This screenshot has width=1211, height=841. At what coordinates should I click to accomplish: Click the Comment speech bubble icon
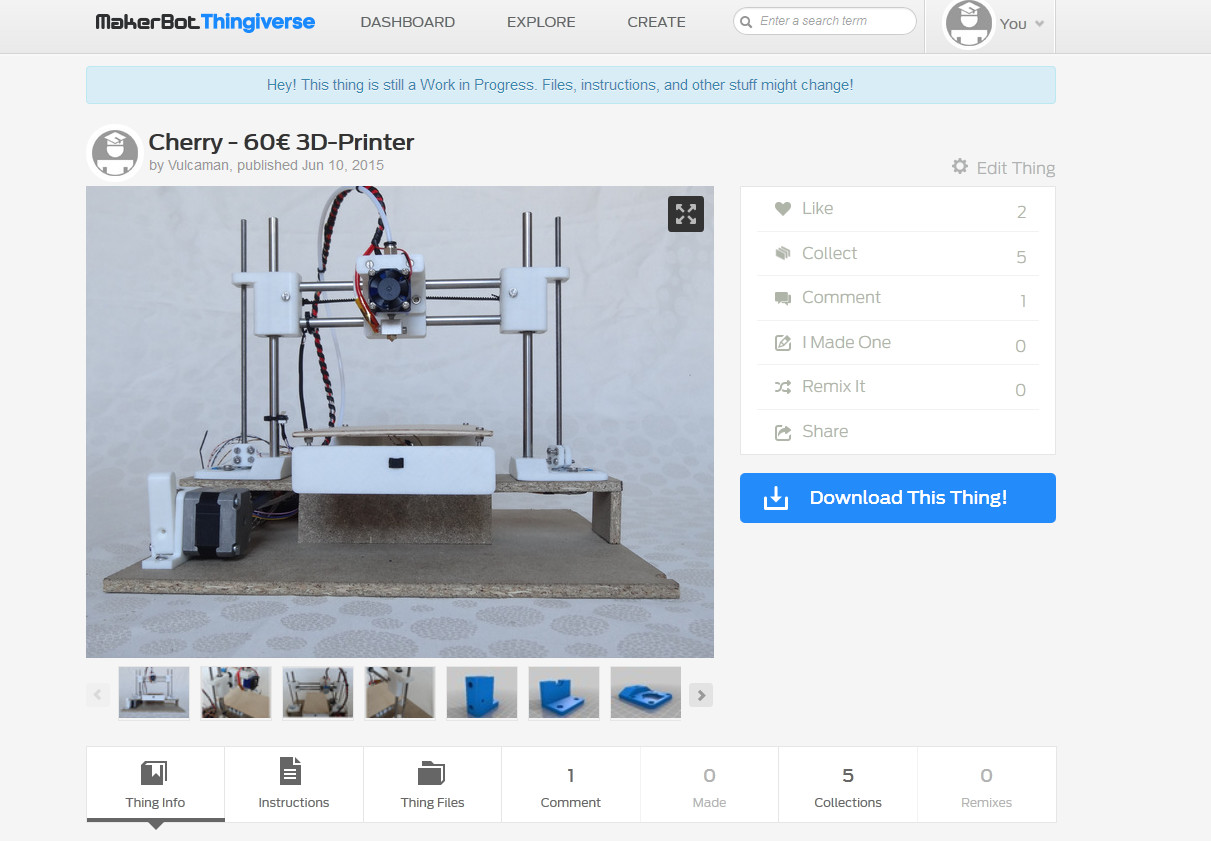pos(783,298)
